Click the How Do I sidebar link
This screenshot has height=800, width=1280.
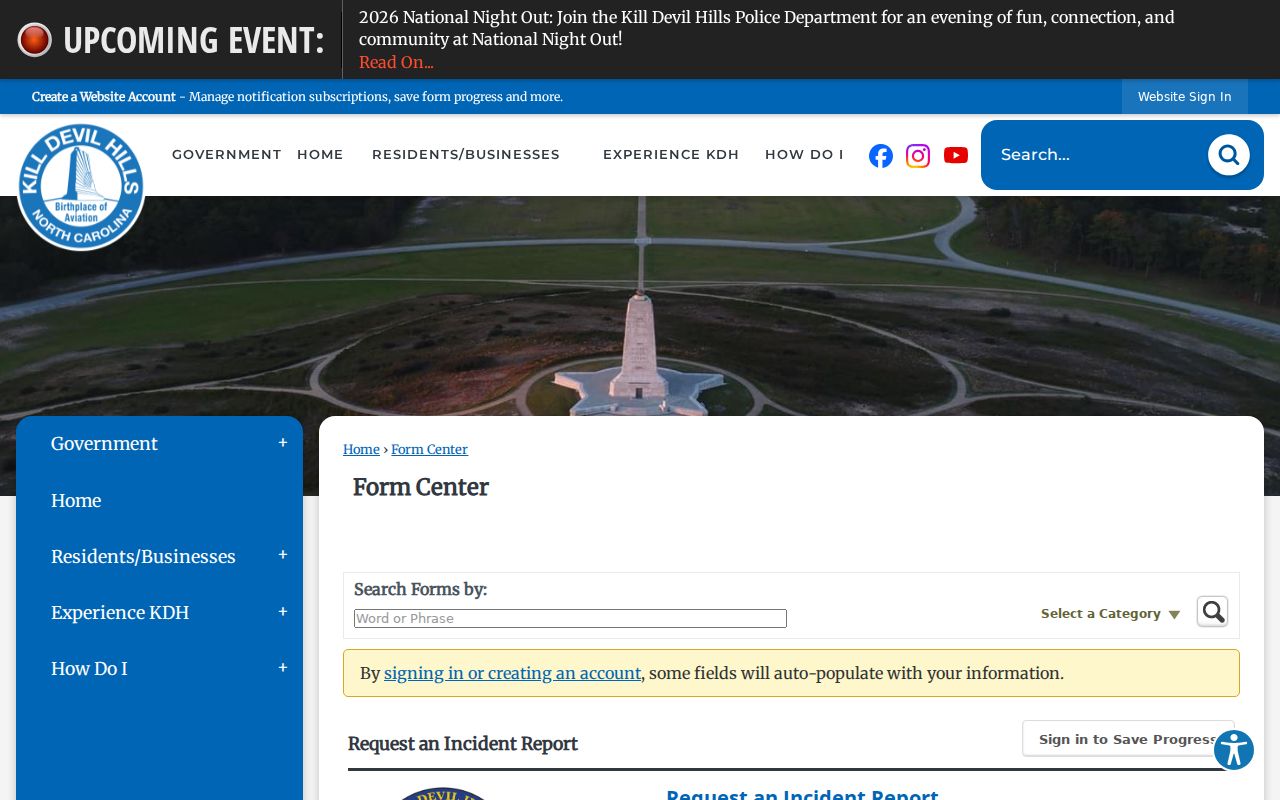(x=89, y=668)
